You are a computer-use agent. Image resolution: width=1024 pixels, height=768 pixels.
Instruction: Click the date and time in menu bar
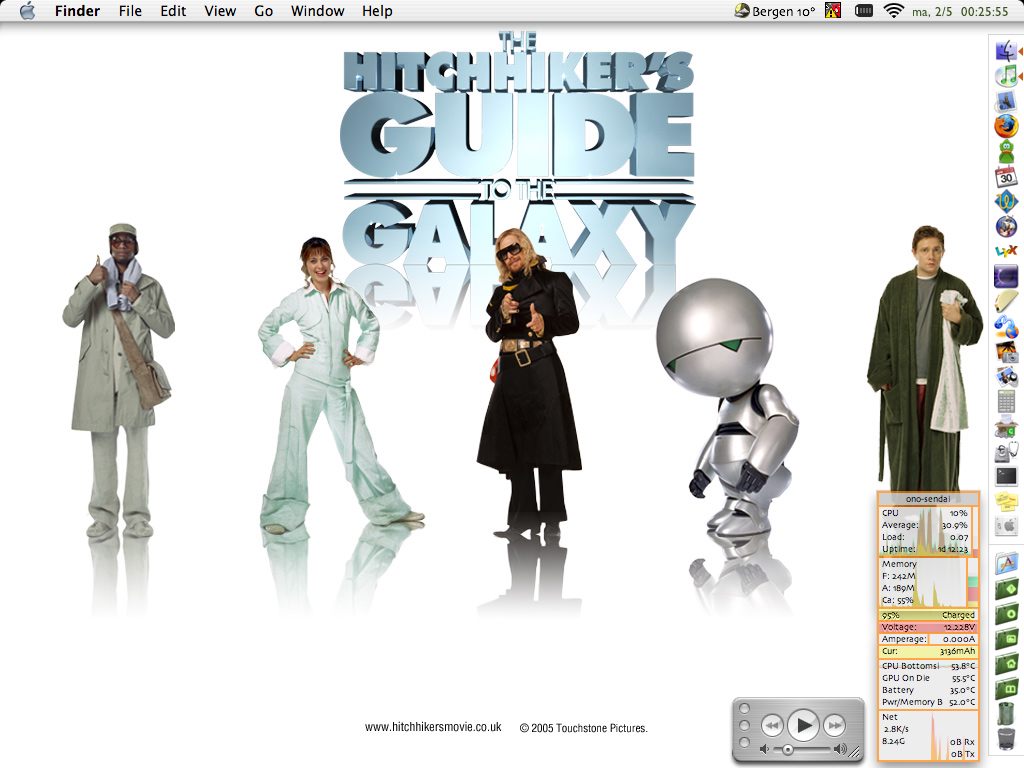960,11
